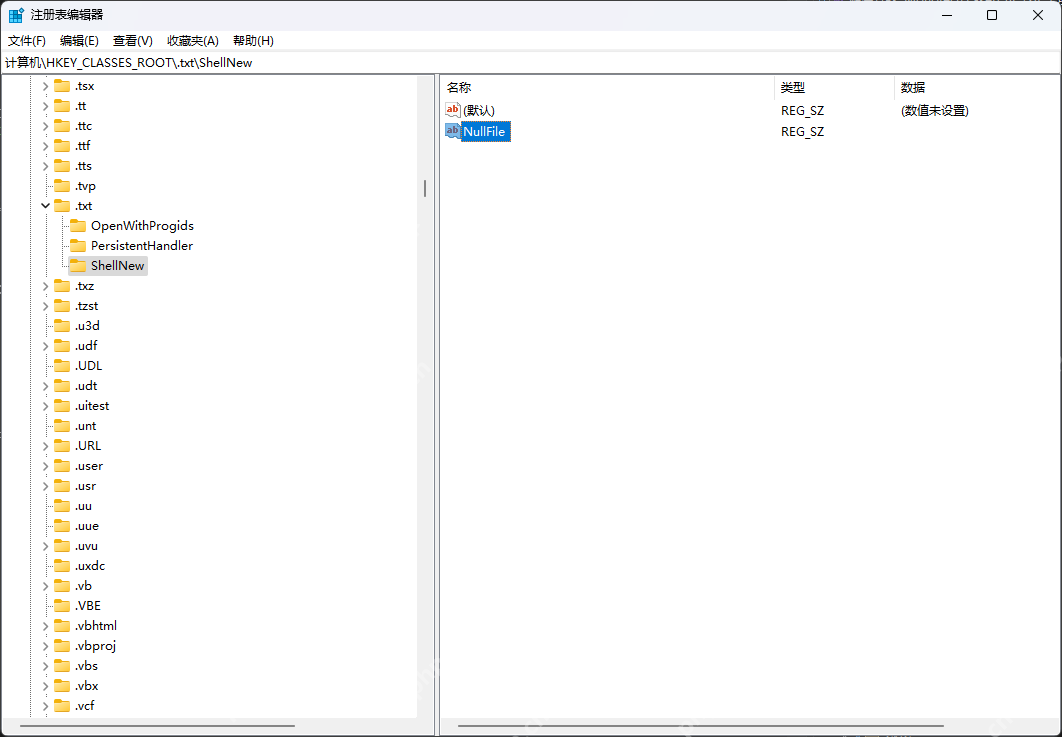Sort values by 类型 column header
Viewport: 1062px width, 737px height.
834,87
